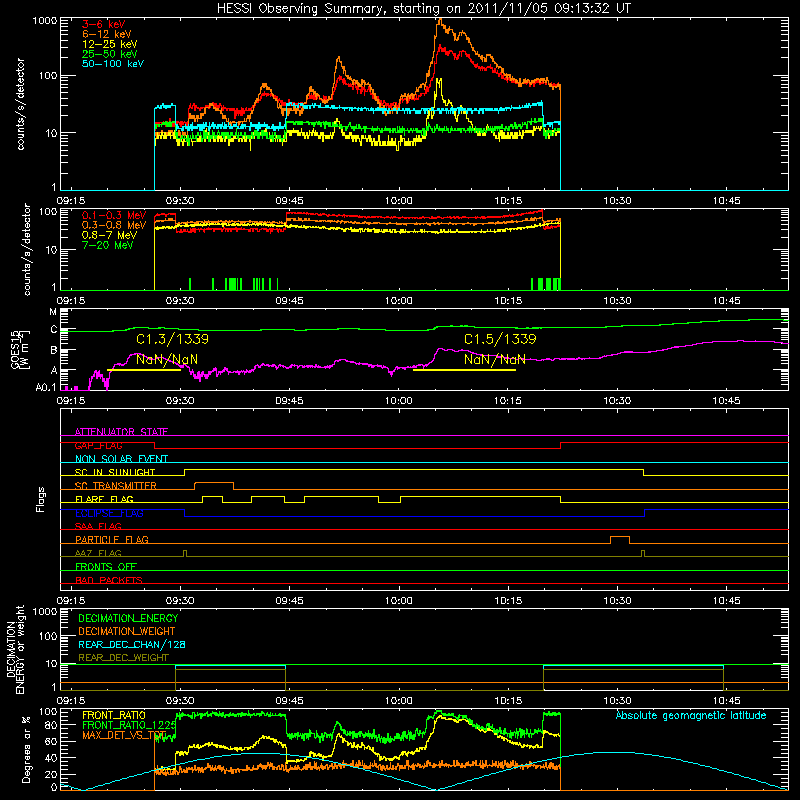Select the 6-12 keV legend label
The image size is (800, 800).
tap(107, 34)
